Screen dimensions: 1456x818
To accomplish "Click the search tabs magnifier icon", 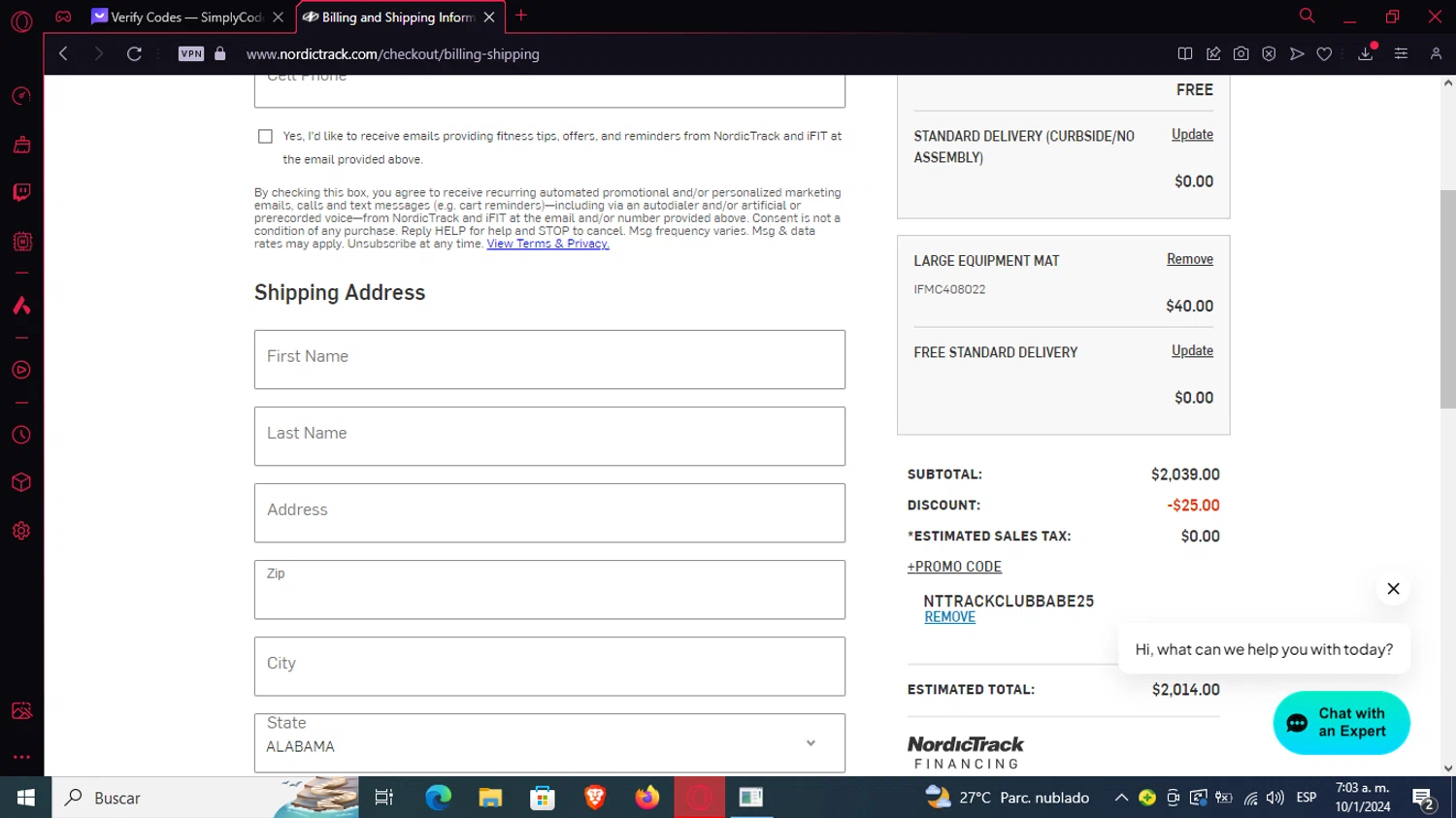I will 1307,16.
